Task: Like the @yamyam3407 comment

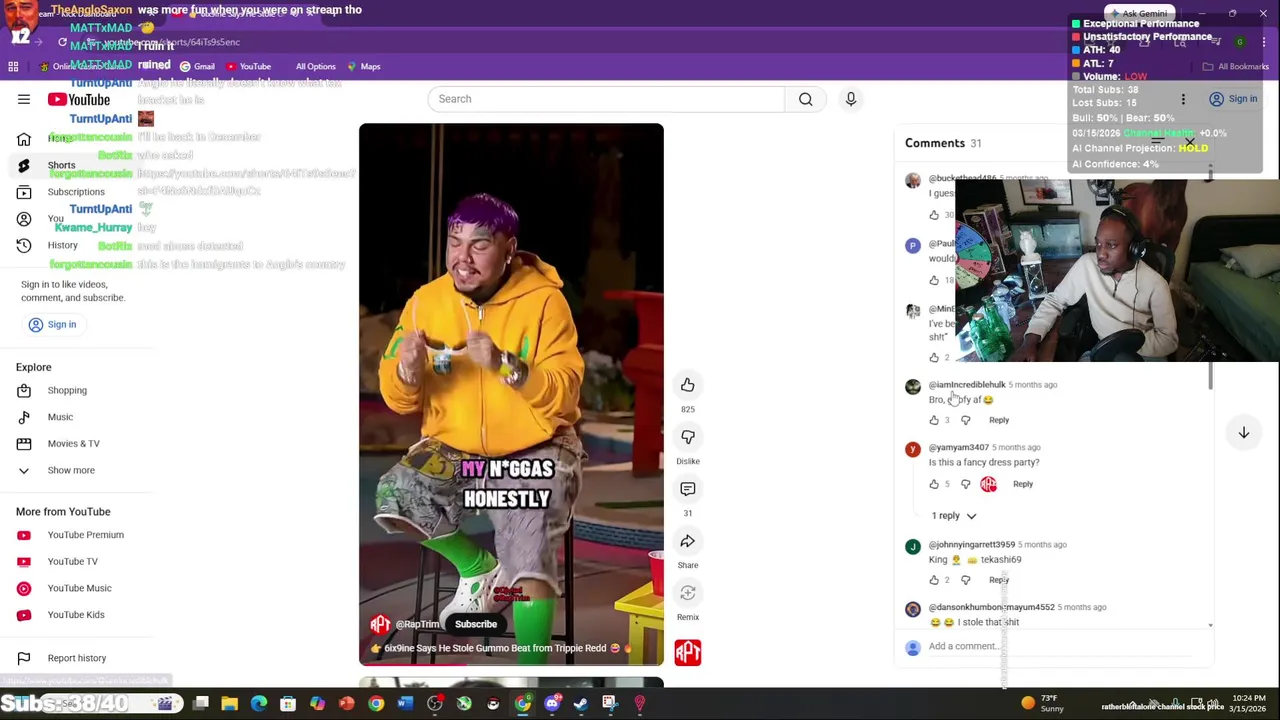Action: click(x=934, y=484)
